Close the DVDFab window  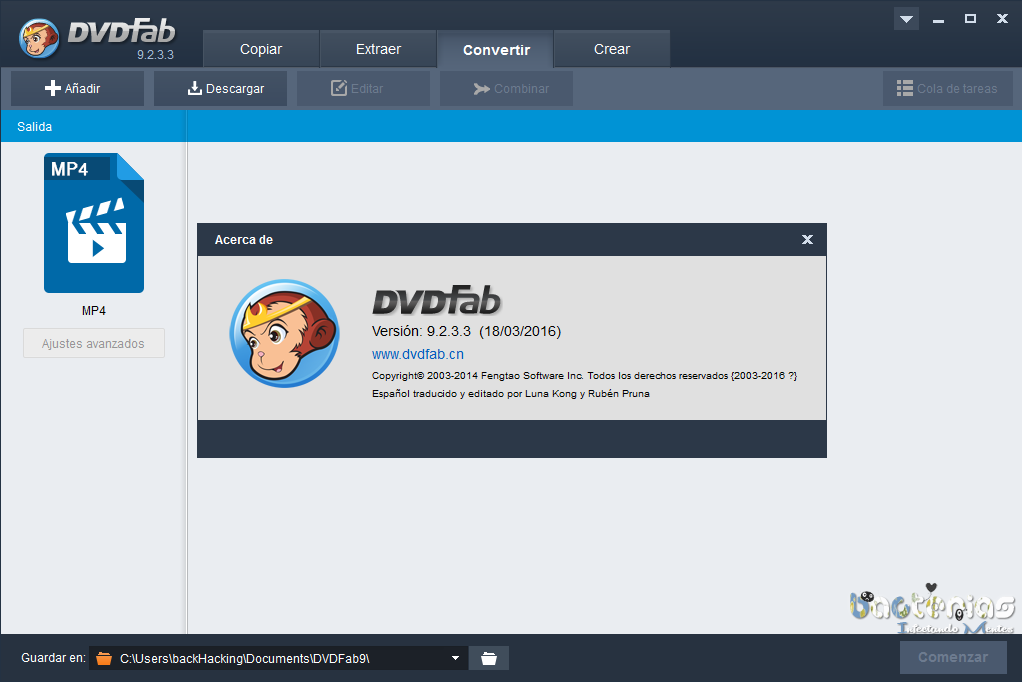pyautogui.click(x=1002, y=19)
